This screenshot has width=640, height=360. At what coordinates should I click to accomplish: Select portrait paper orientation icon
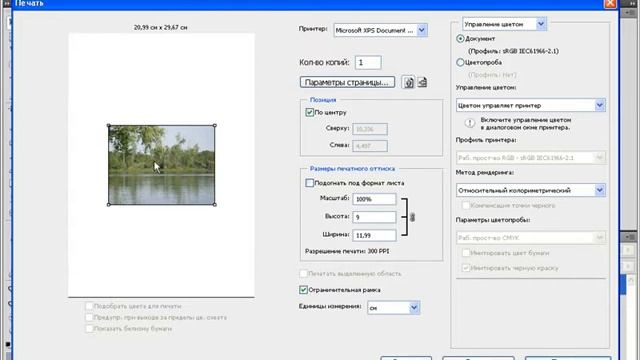pos(409,82)
